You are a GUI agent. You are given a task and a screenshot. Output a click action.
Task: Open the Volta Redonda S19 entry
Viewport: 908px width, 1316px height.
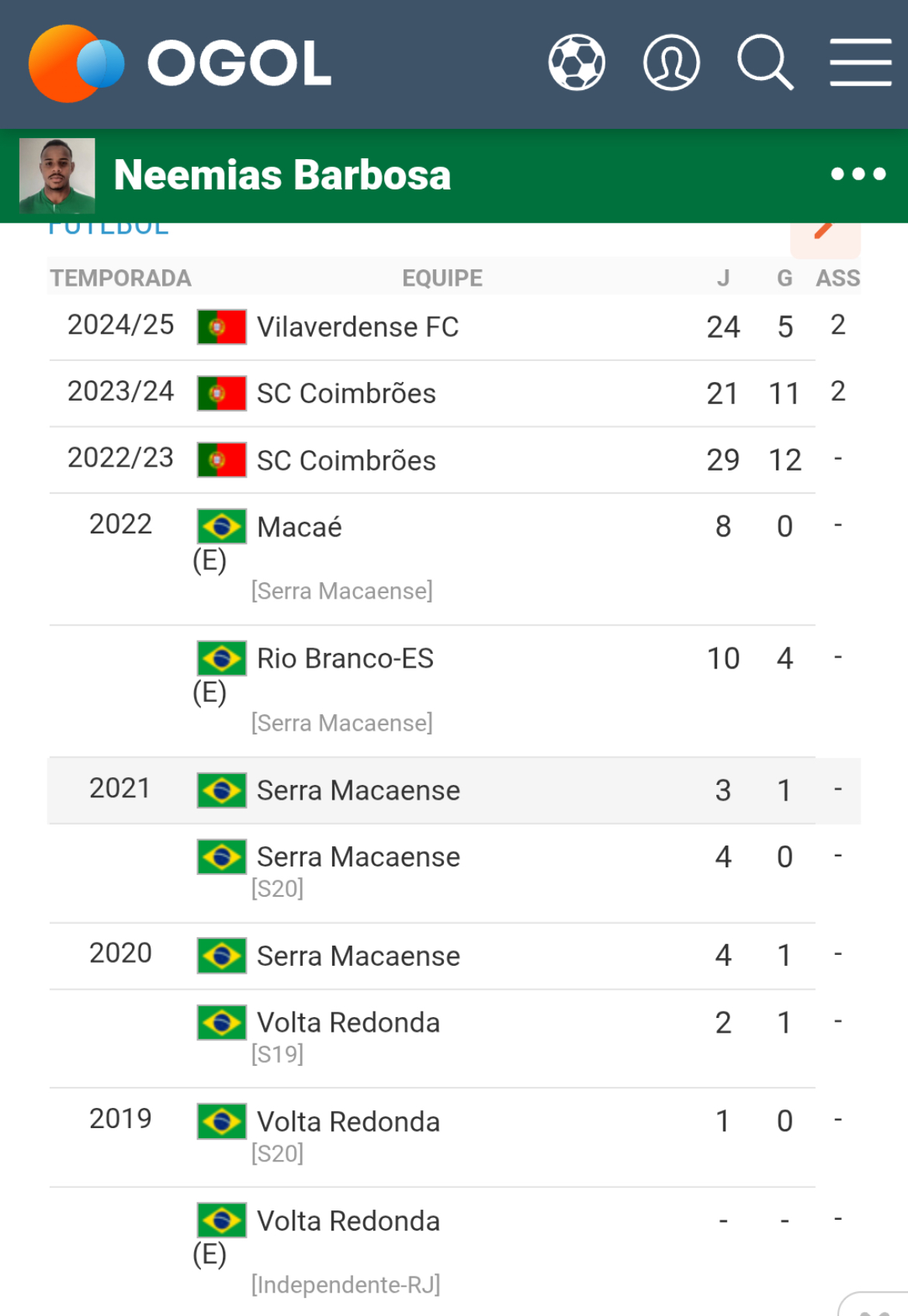coord(348,1023)
